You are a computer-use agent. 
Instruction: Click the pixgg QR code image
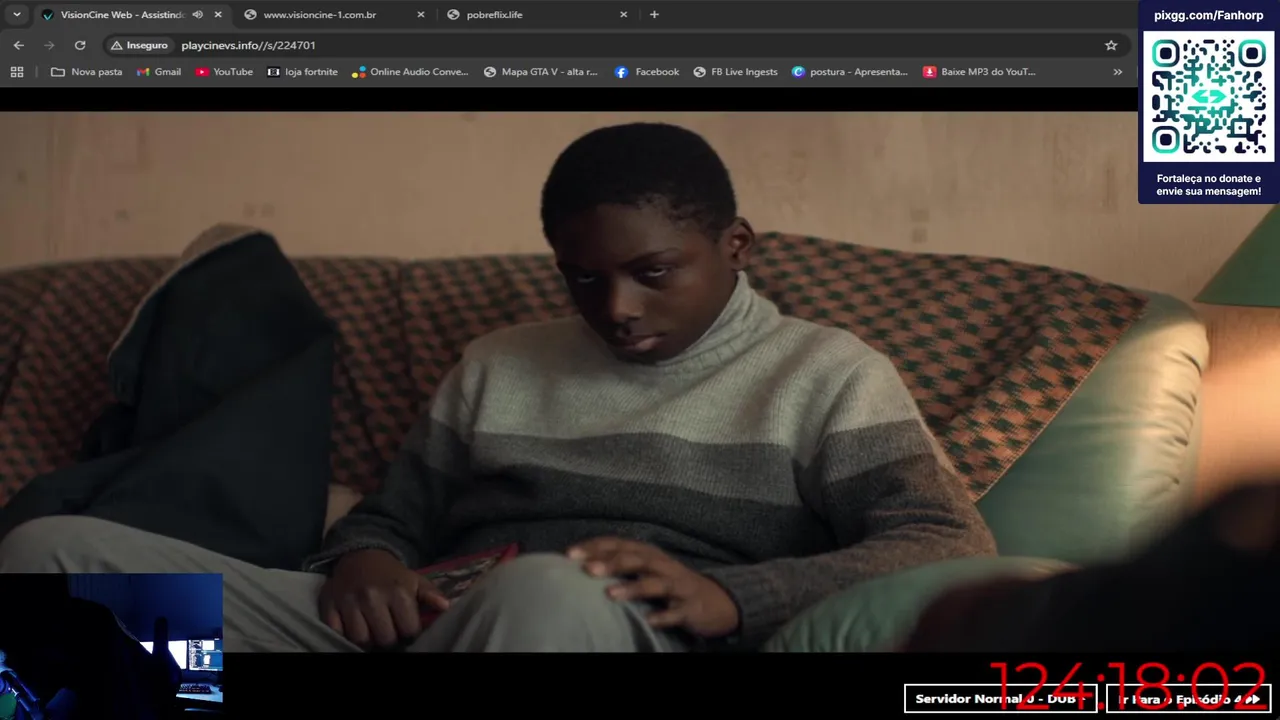(x=1209, y=97)
